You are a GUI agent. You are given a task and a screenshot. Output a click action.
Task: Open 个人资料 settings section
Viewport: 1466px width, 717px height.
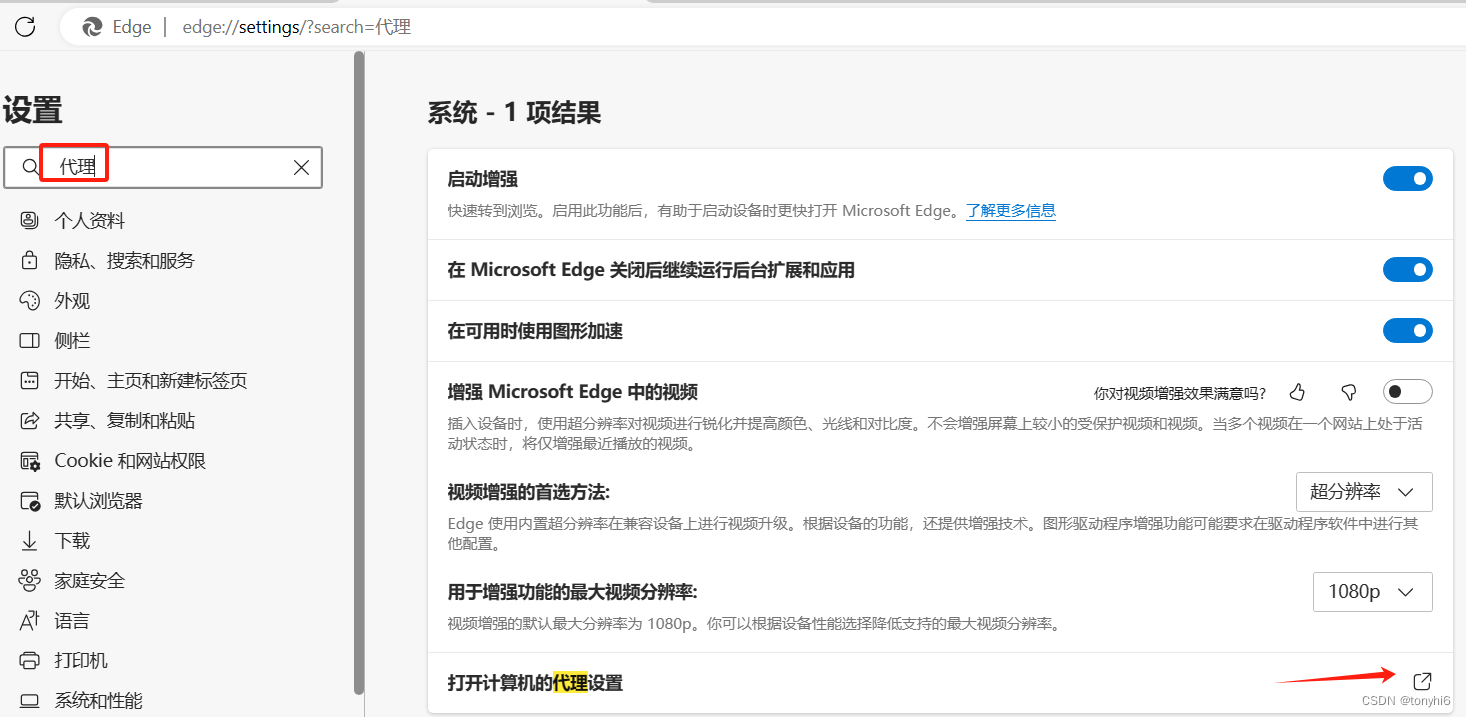[90, 221]
